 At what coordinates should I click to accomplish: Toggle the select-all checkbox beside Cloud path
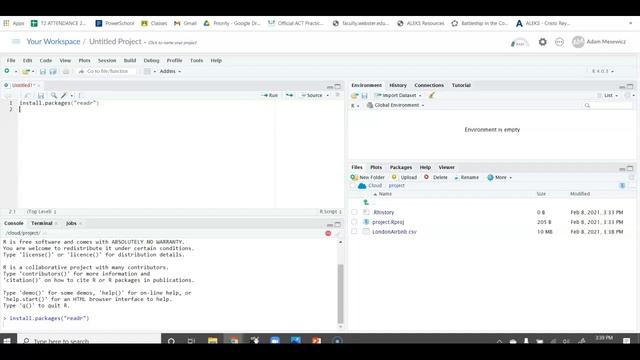[x=353, y=186]
